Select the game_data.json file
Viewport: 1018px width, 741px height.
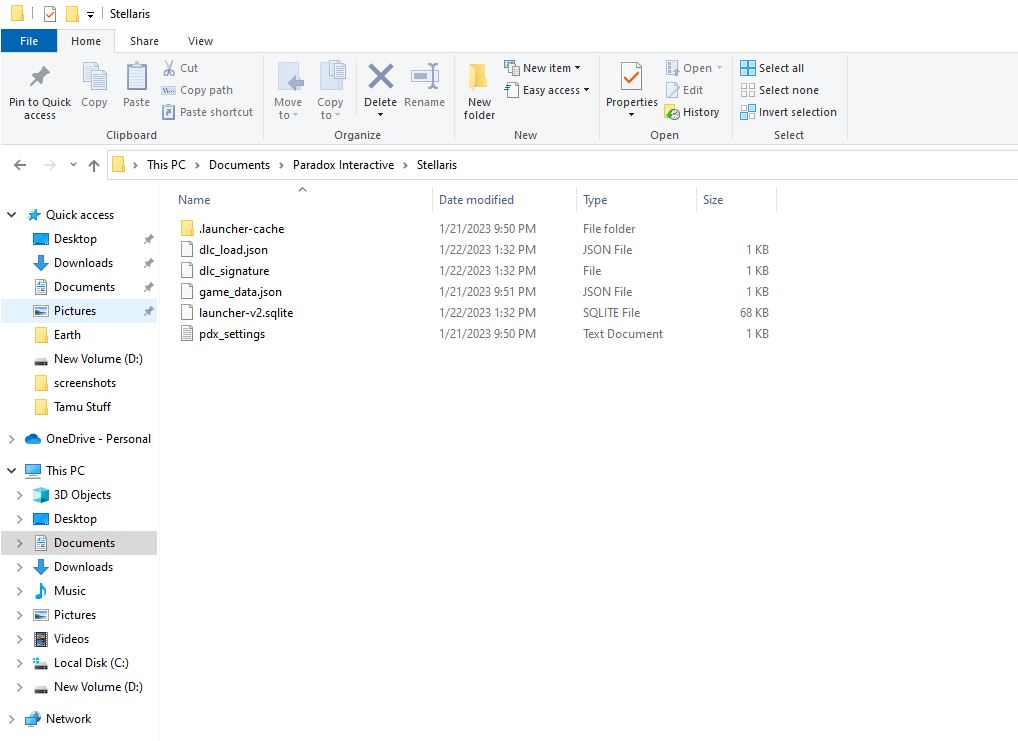(x=240, y=292)
